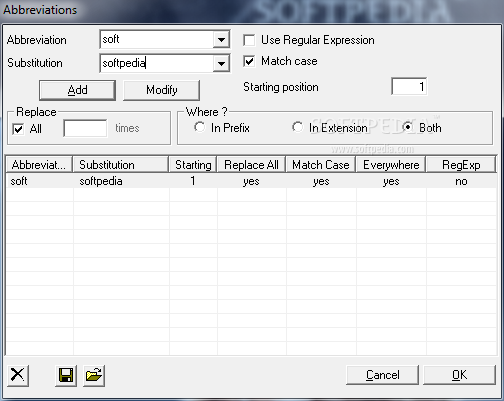
Task: Open the Abbreviation dropdown arrow
Action: click(221, 40)
